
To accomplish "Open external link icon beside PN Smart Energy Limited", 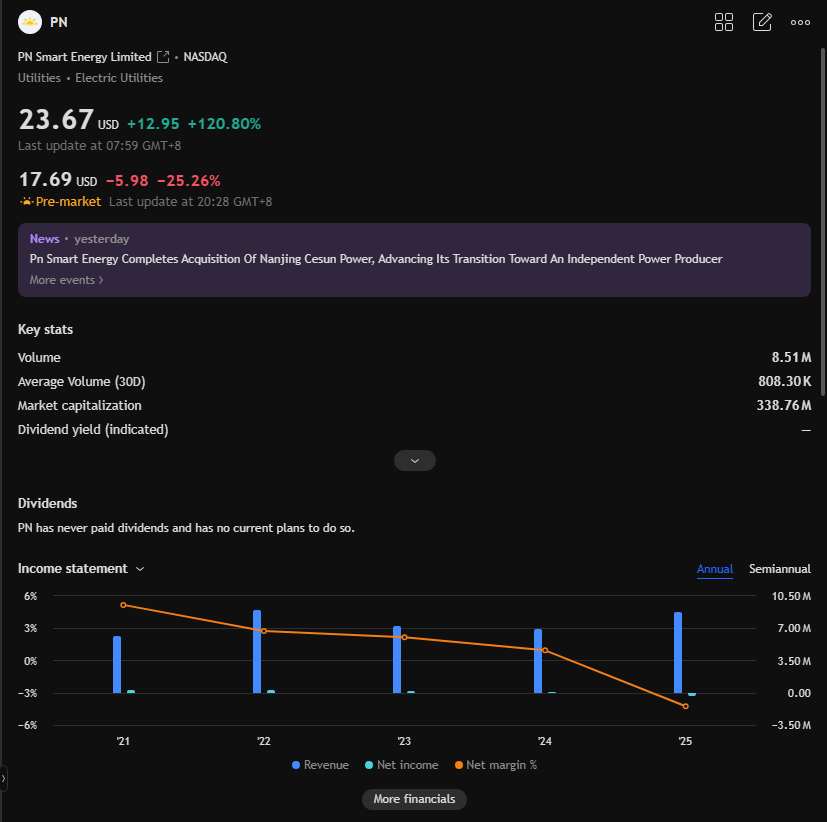I will tap(164, 57).
